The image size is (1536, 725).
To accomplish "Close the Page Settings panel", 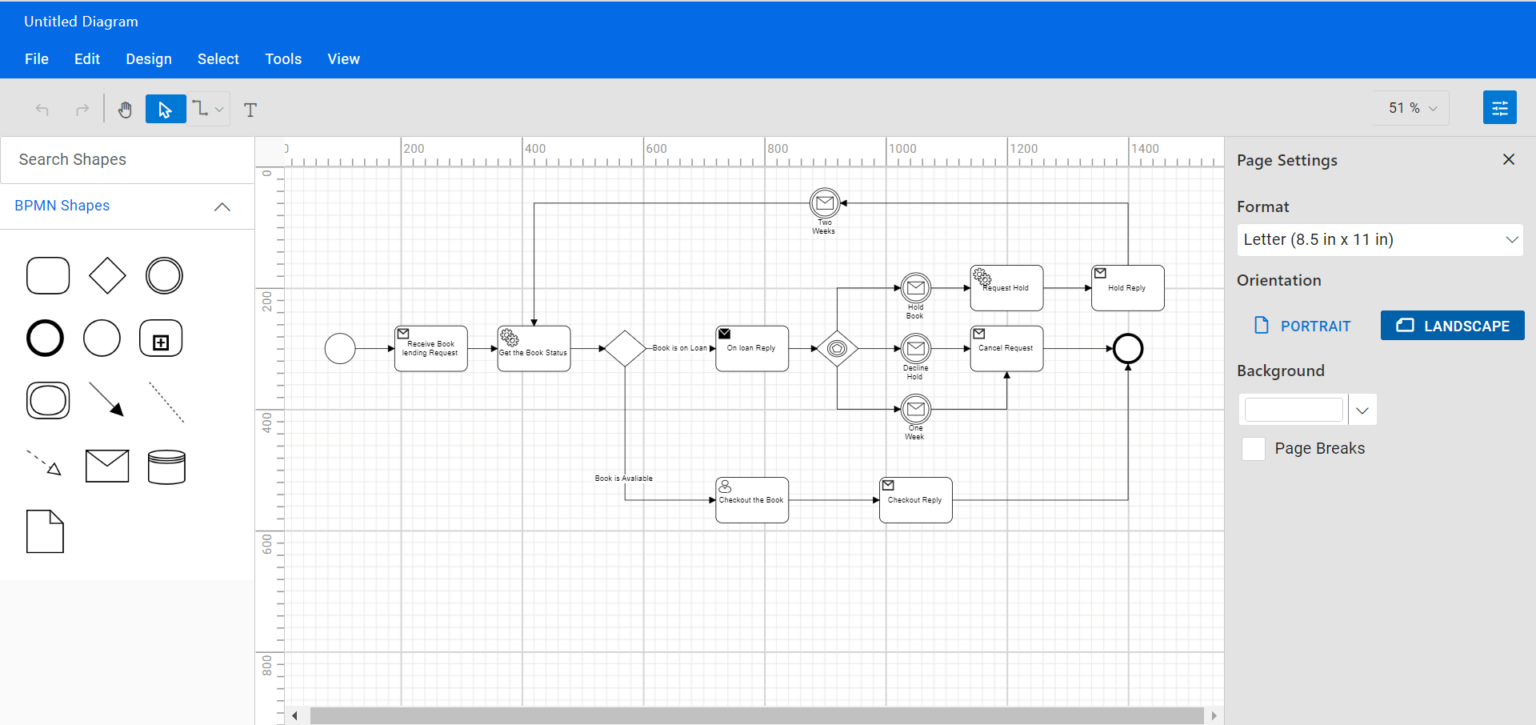I will point(1508,160).
